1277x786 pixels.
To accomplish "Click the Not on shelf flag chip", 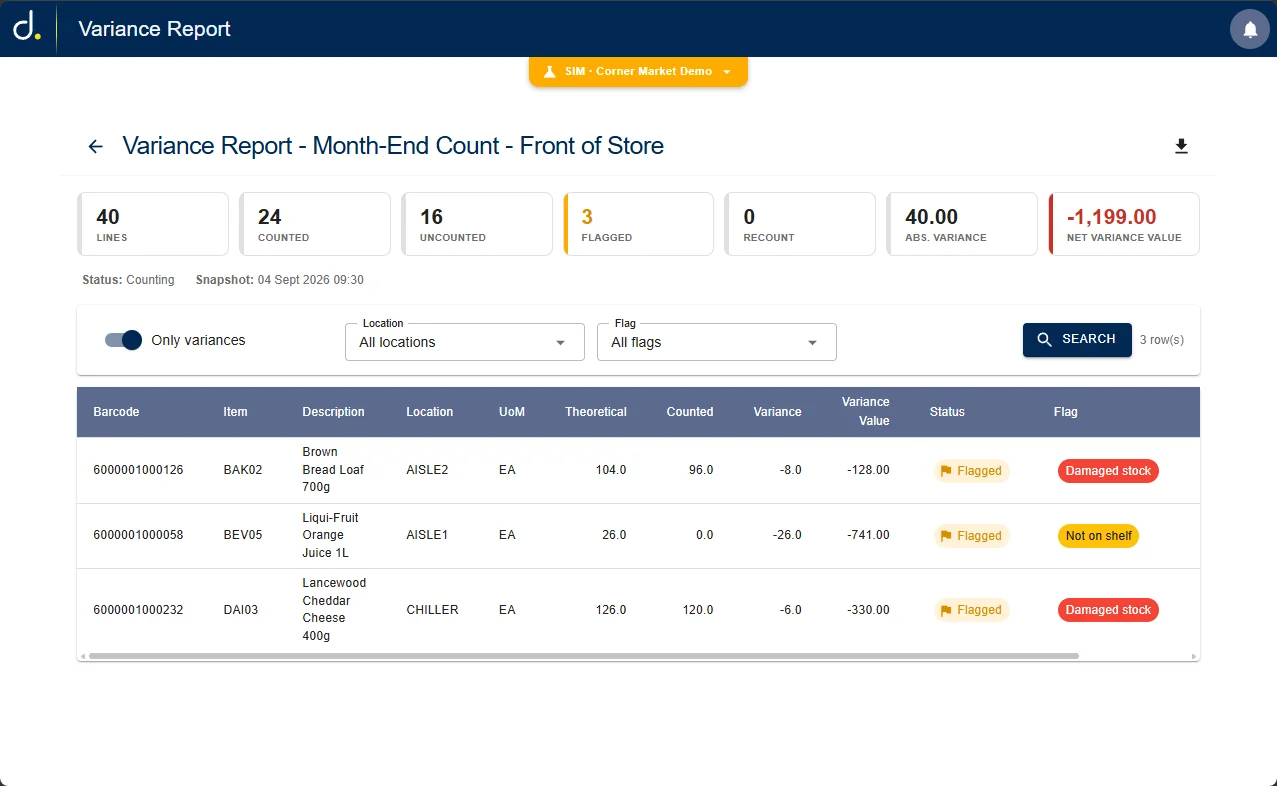I will coord(1098,536).
